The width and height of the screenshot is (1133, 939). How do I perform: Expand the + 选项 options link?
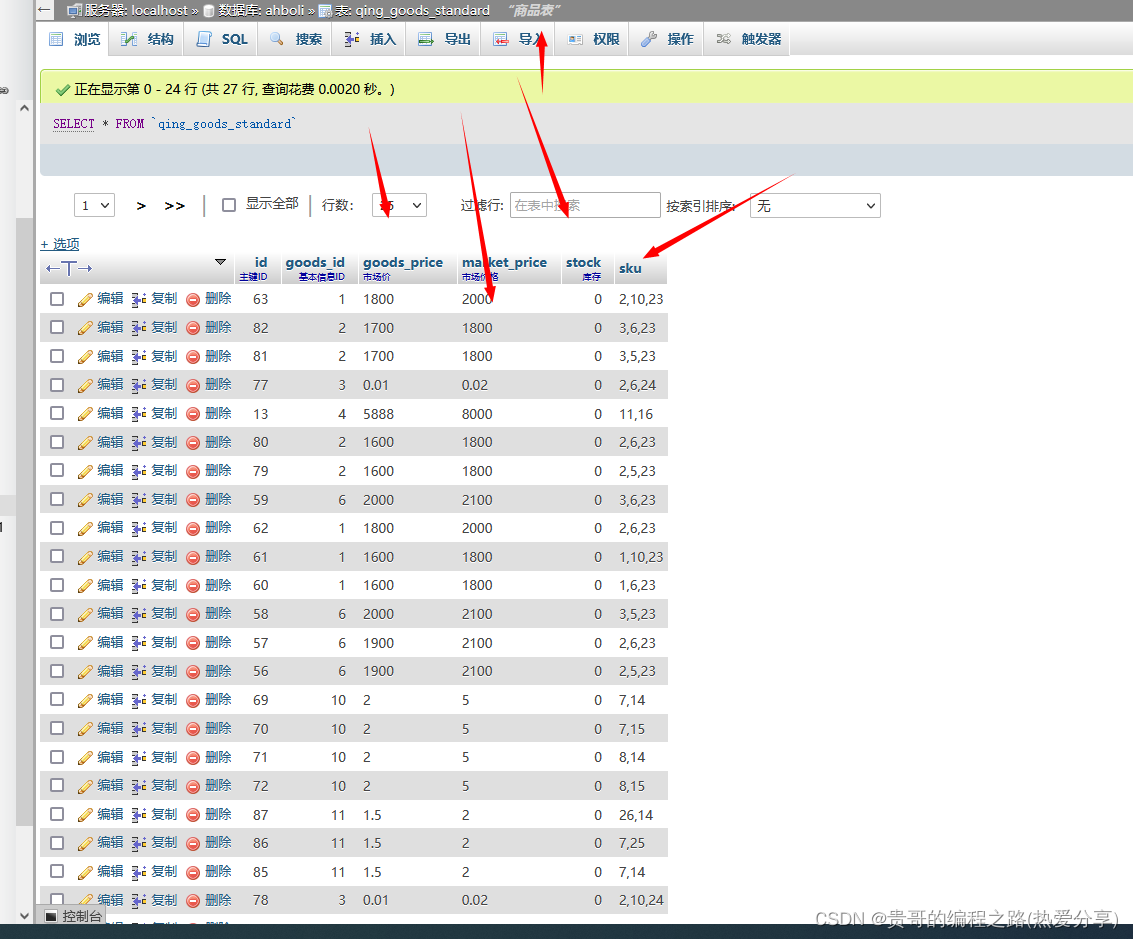60,244
